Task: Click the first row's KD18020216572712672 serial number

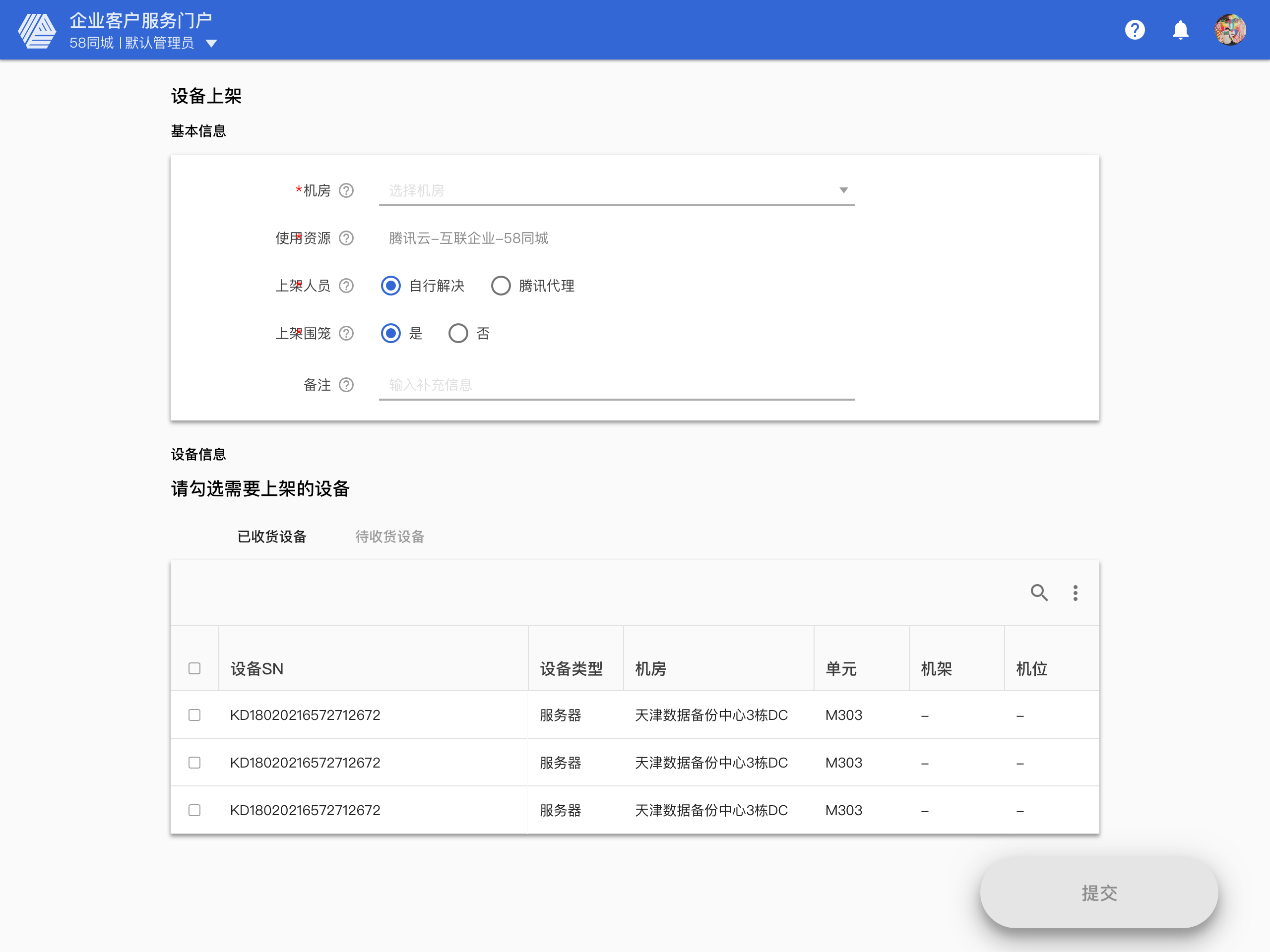Action: (306, 715)
